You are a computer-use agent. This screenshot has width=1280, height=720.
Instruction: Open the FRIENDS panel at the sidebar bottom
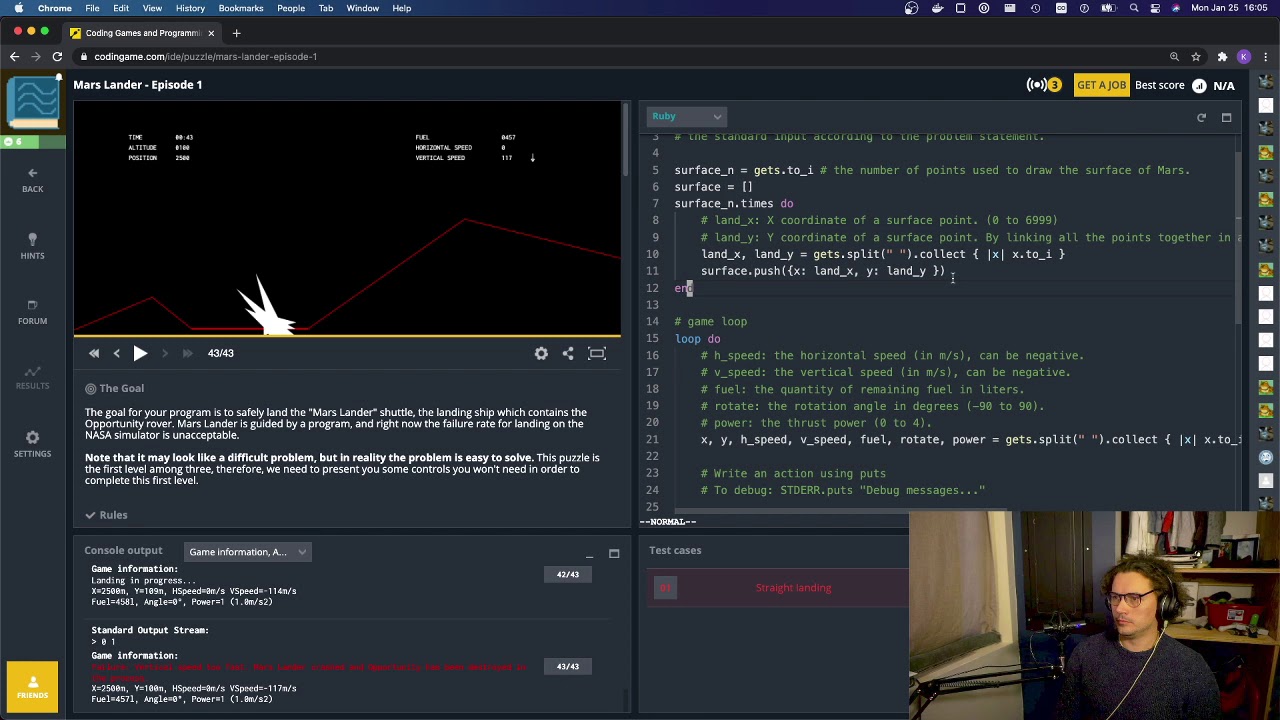[32, 686]
